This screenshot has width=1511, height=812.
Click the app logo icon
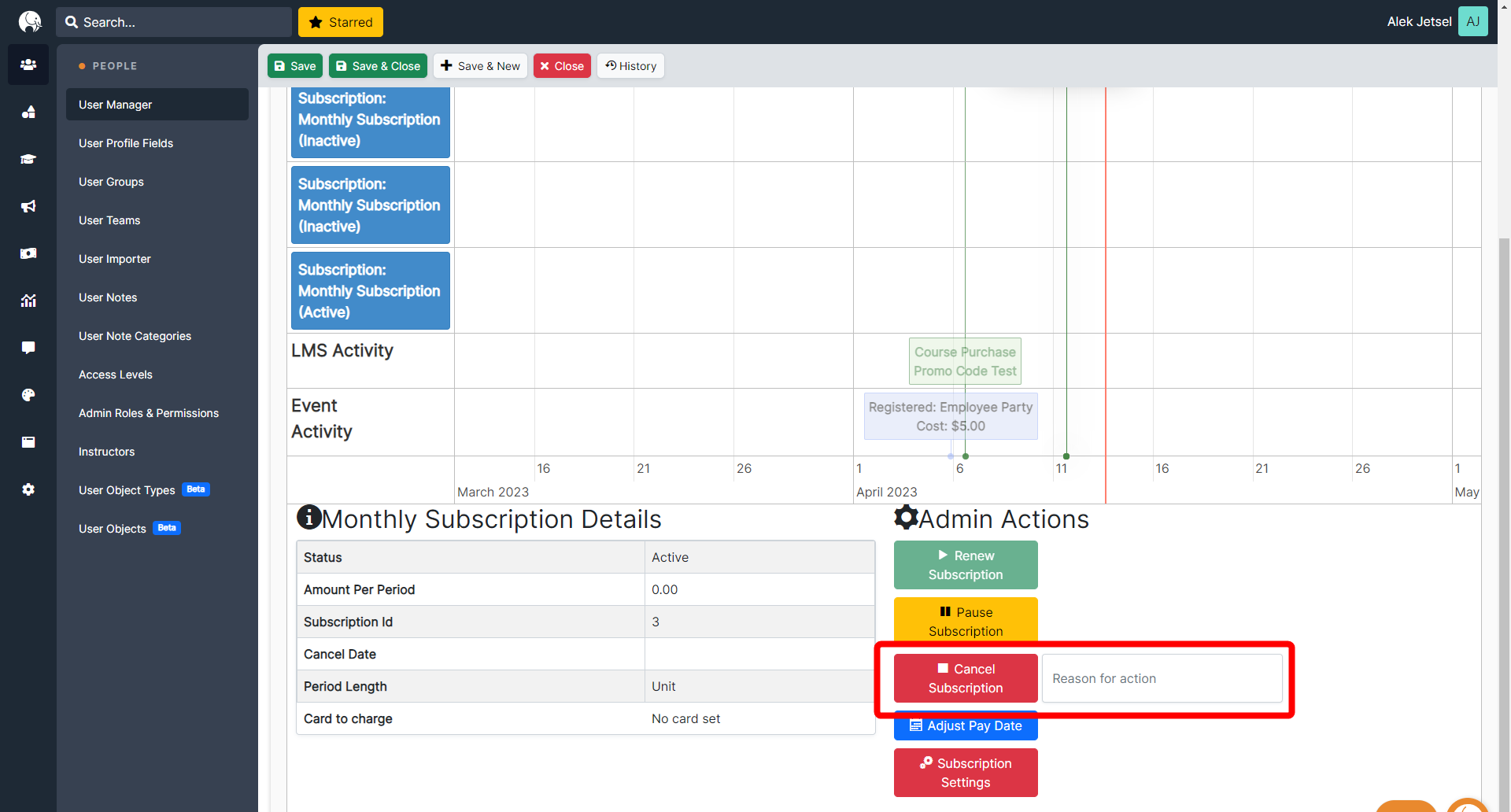pos(29,21)
